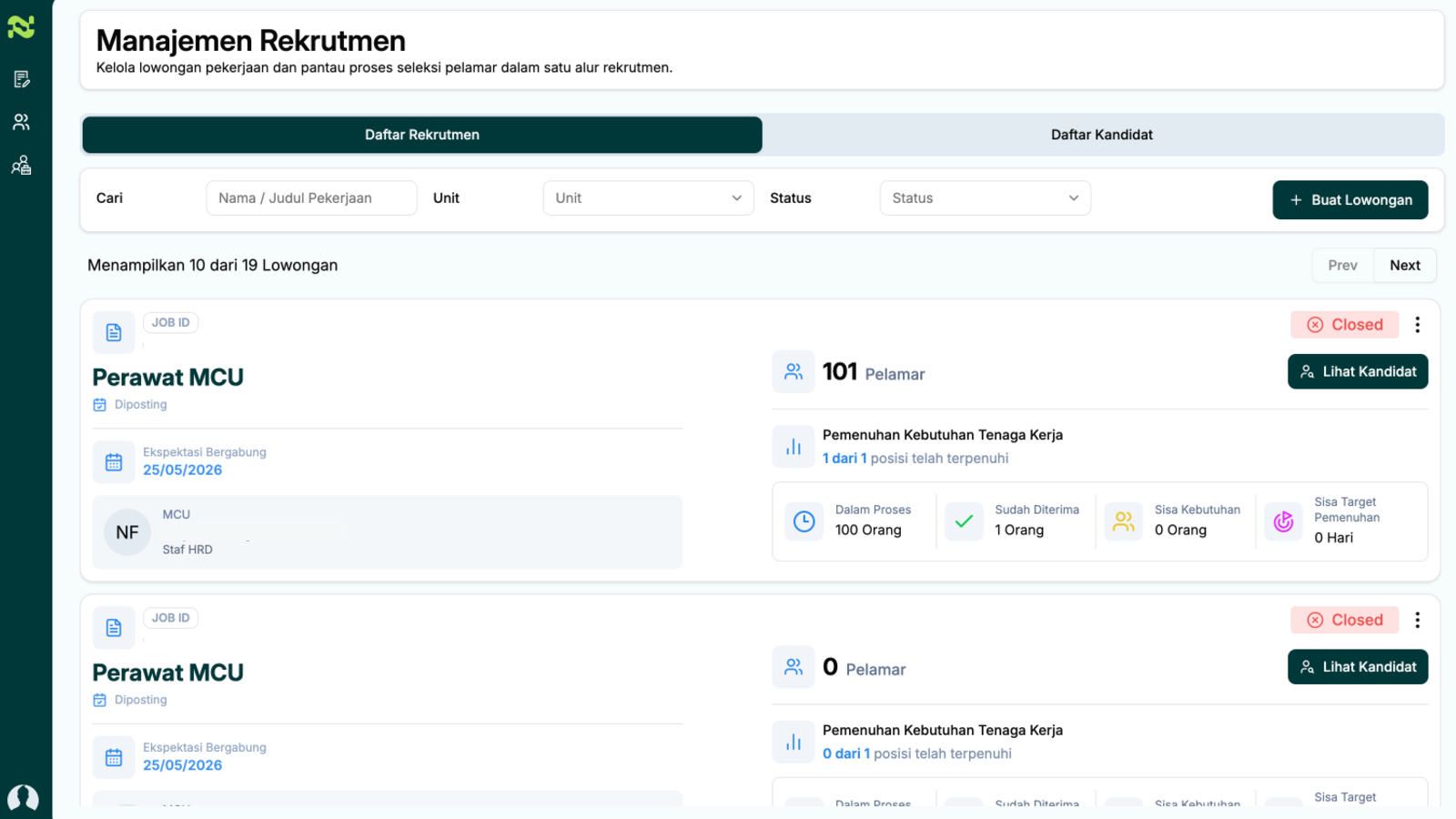Click the people icon next to 0 Pelamar

click(x=794, y=667)
